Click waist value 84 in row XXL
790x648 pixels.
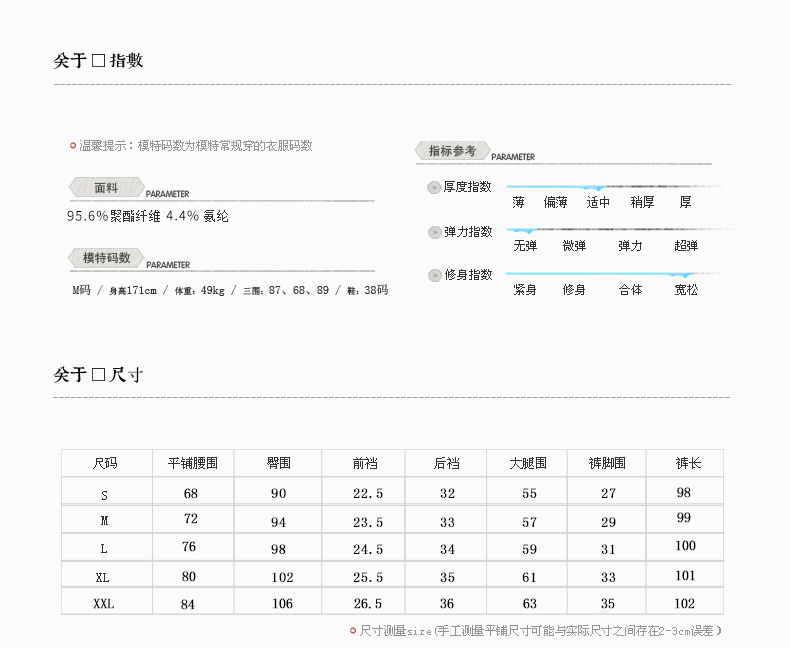(x=188, y=604)
